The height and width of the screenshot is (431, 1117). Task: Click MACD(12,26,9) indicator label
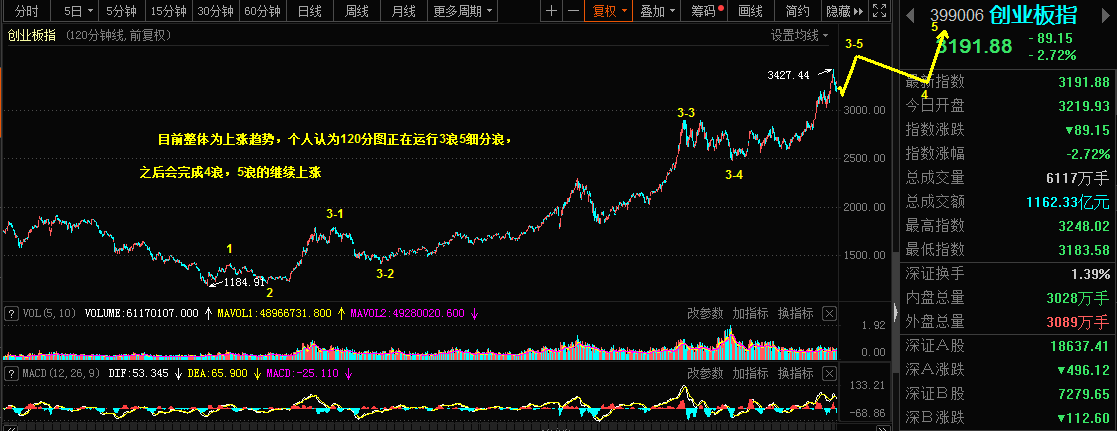[x=61, y=373]
